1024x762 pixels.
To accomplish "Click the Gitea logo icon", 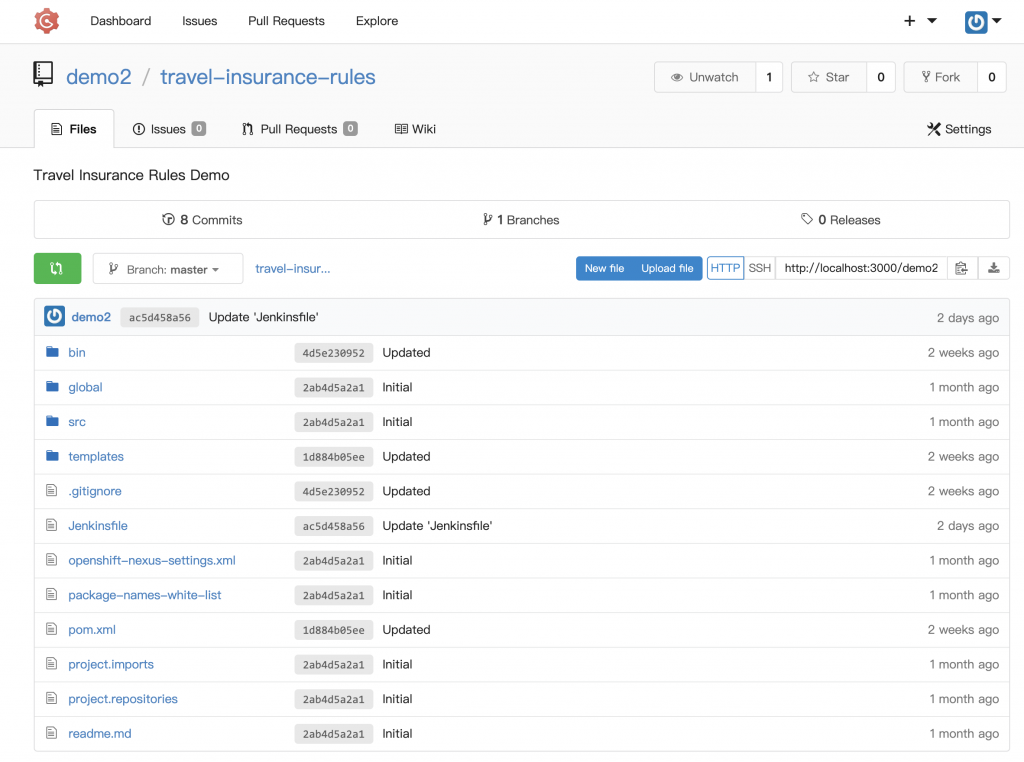I will (x=46, y=20).
